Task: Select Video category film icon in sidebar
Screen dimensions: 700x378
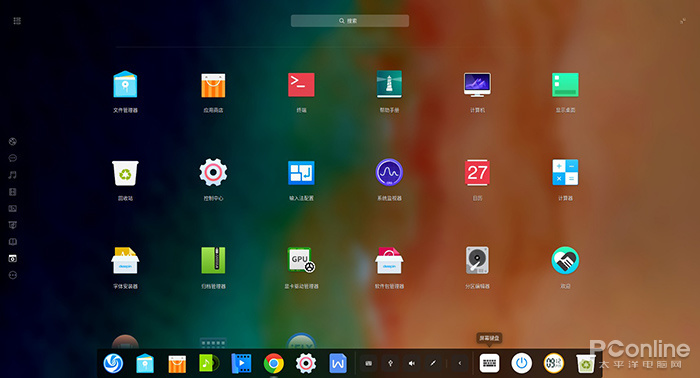Action: 12,192
